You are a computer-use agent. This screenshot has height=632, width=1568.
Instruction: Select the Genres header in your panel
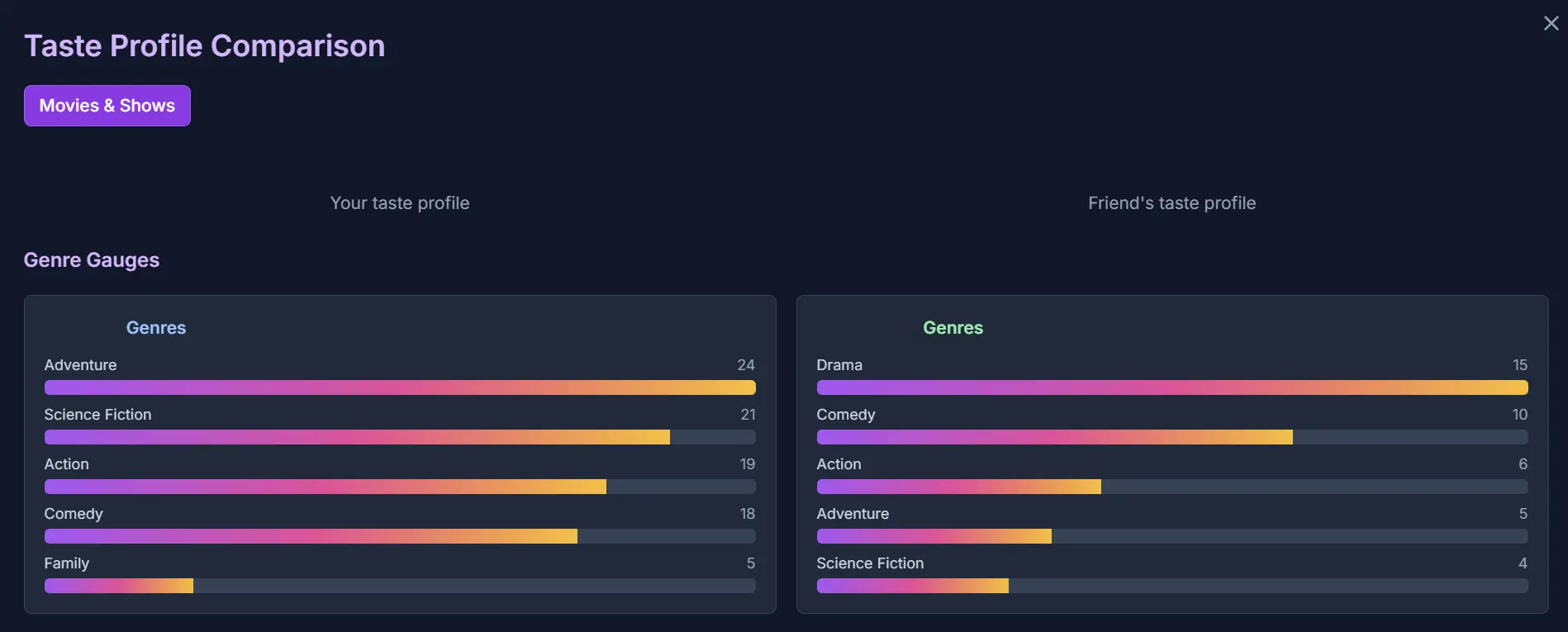(155, 327)
